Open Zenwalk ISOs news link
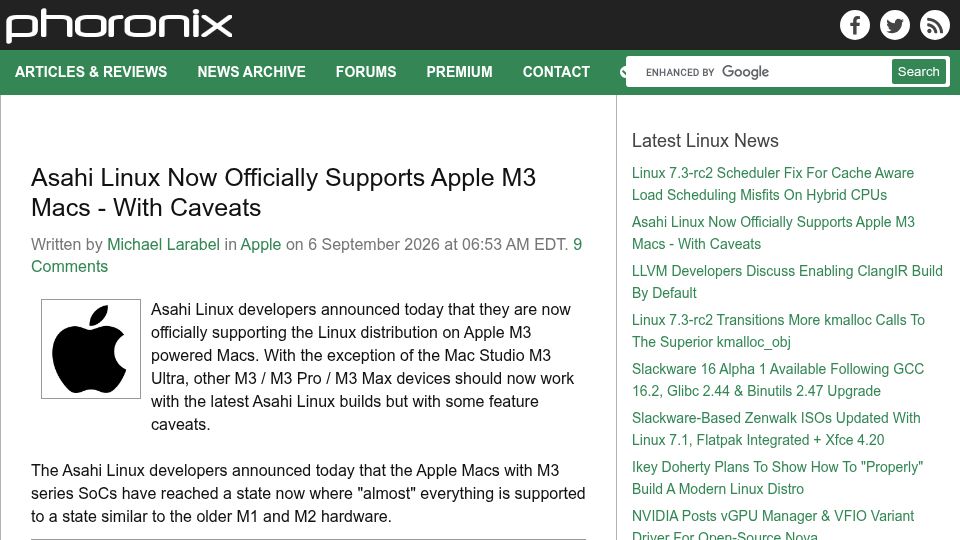Viewport: 960px width, 540px height. 776,429
